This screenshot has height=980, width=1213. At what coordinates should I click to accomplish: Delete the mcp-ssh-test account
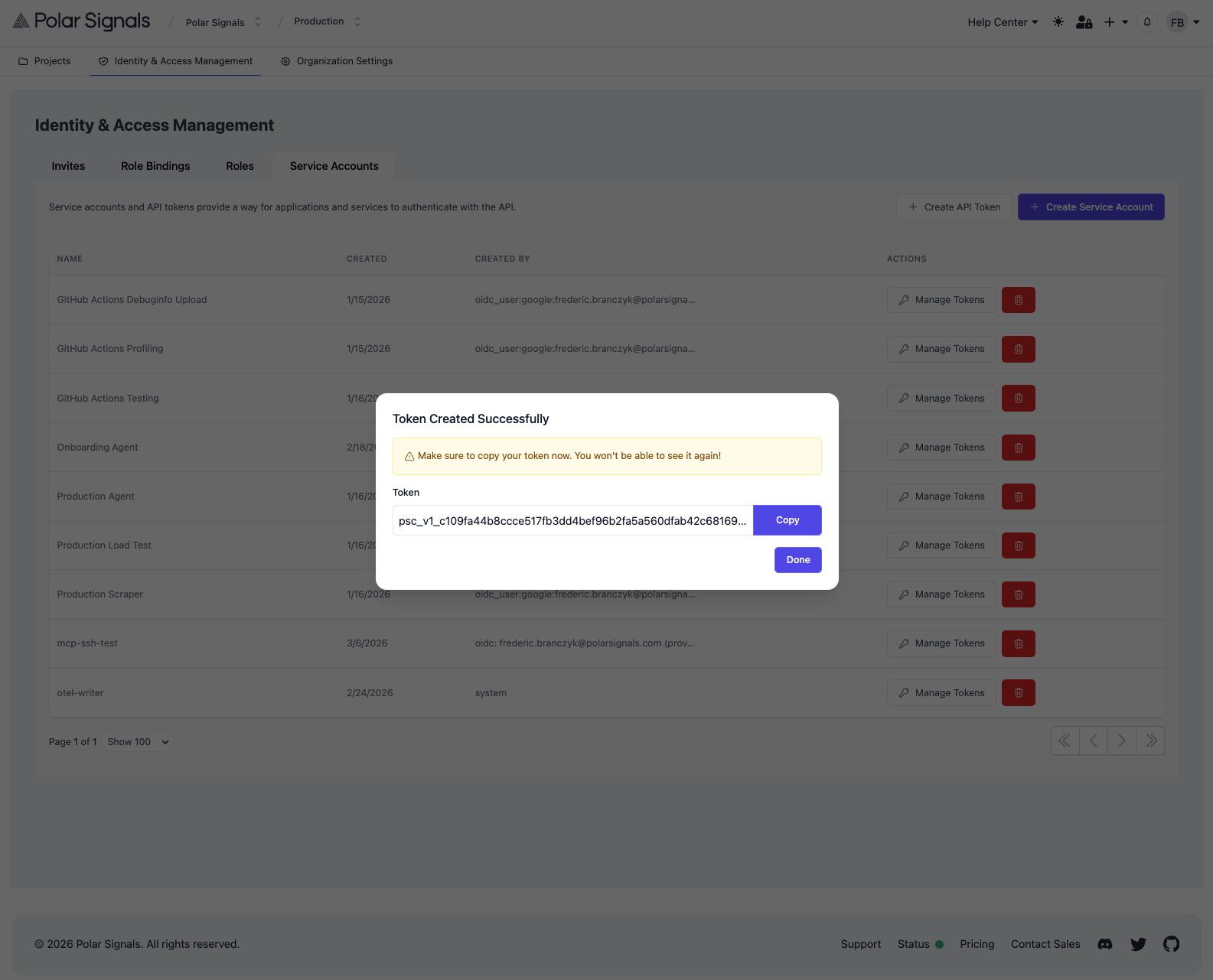[x=1018, y=643]
